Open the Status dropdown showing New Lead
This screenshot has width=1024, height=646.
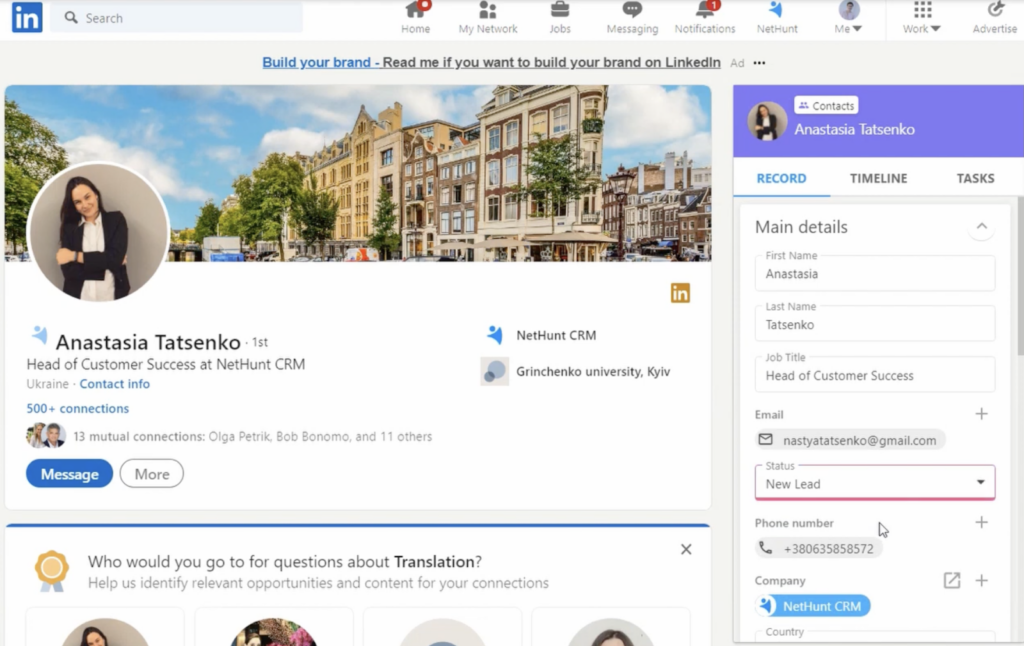(875, 483)
